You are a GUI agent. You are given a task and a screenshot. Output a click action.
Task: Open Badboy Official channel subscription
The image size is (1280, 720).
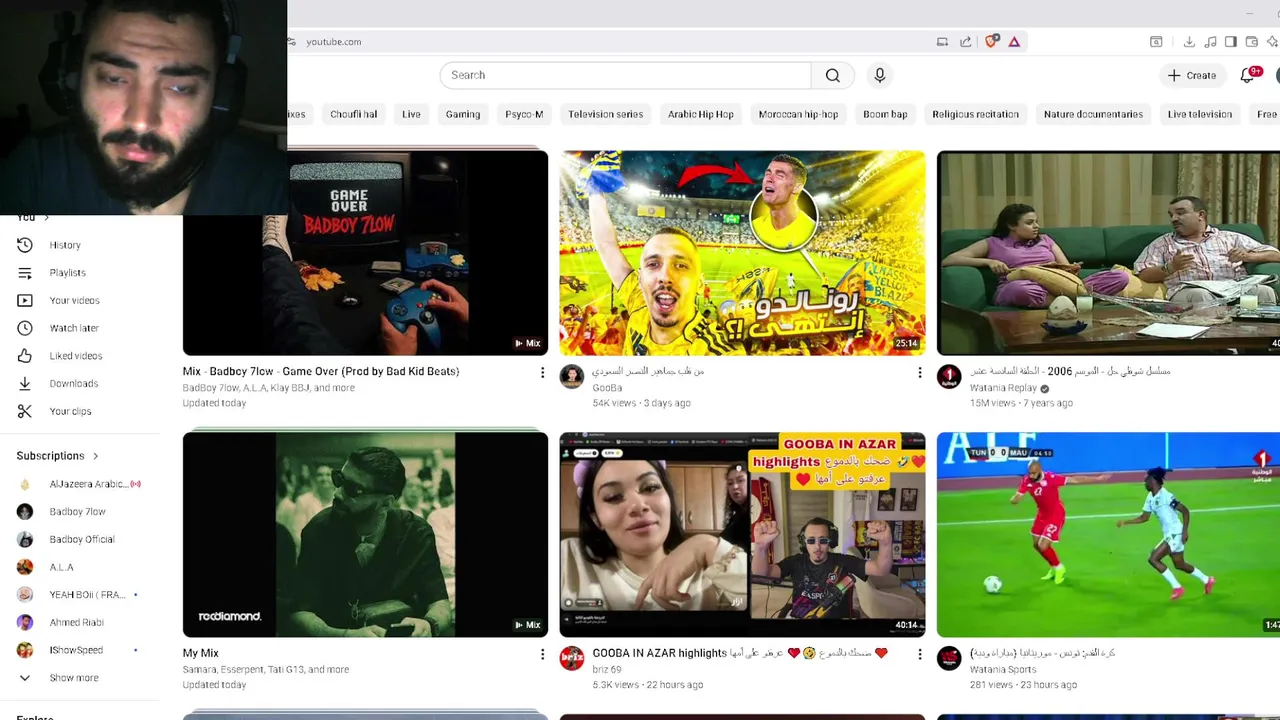(x=80, y=539)
